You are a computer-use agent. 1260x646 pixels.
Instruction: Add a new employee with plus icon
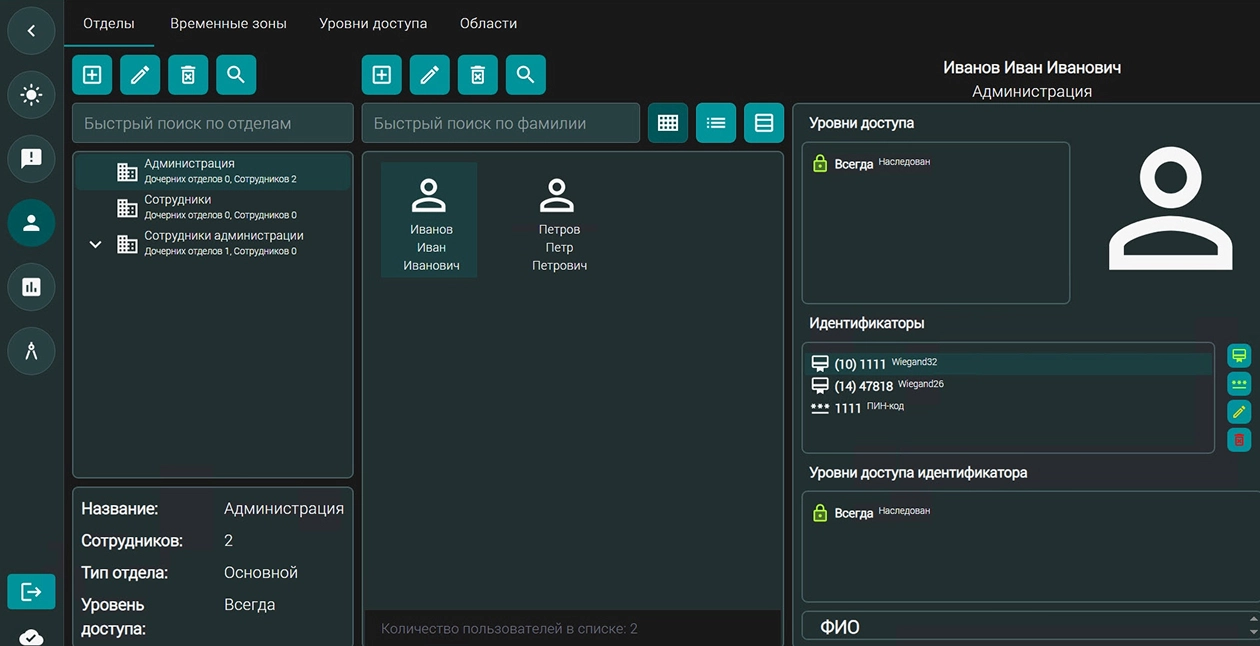pos(382,75)
